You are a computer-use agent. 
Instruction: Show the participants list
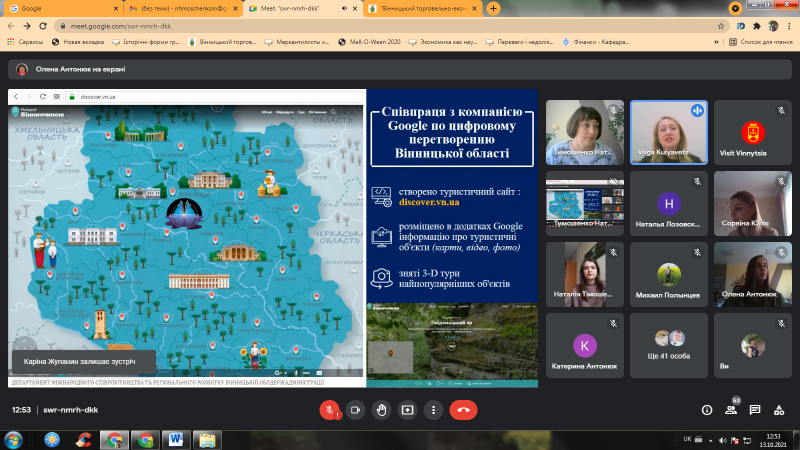pos(731,410)
